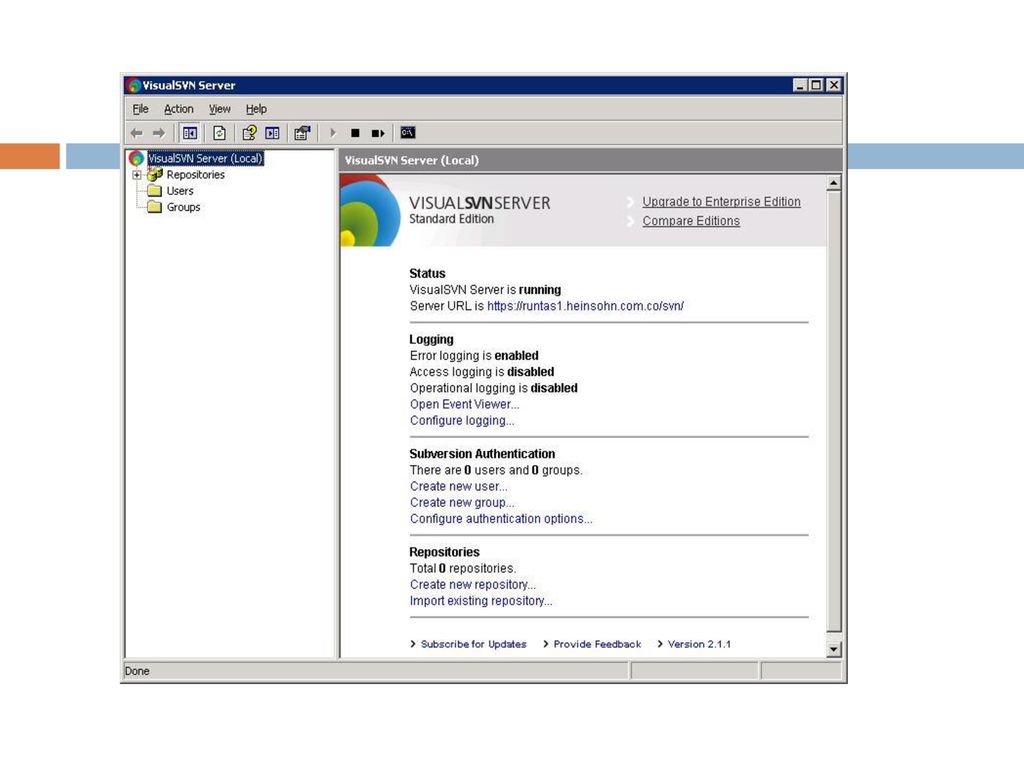Click Create new group link
This screenshot has width=1024, height=768.
click(462, 502)
